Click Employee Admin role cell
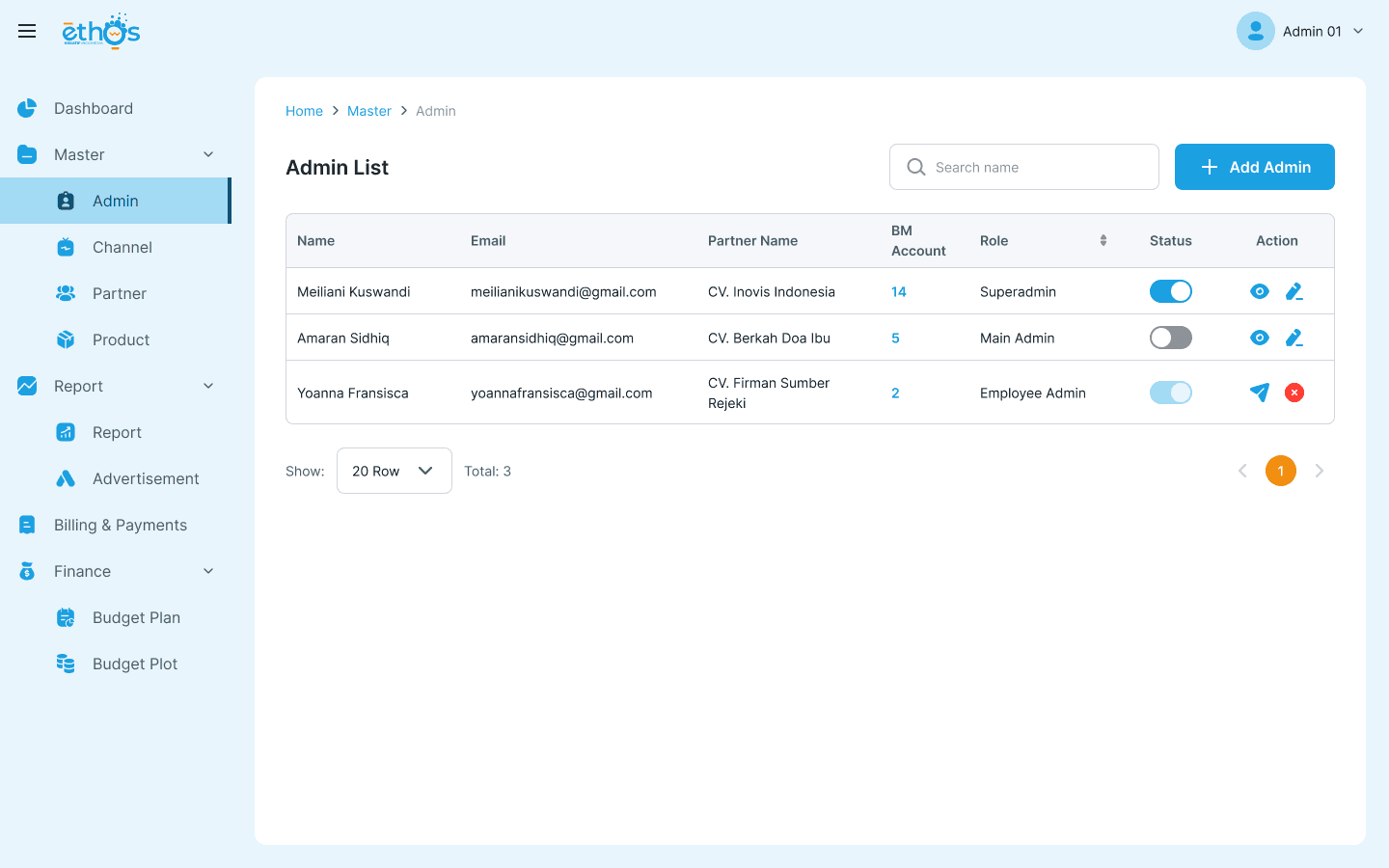The image size is (1389, 868). coord(1033,393)
